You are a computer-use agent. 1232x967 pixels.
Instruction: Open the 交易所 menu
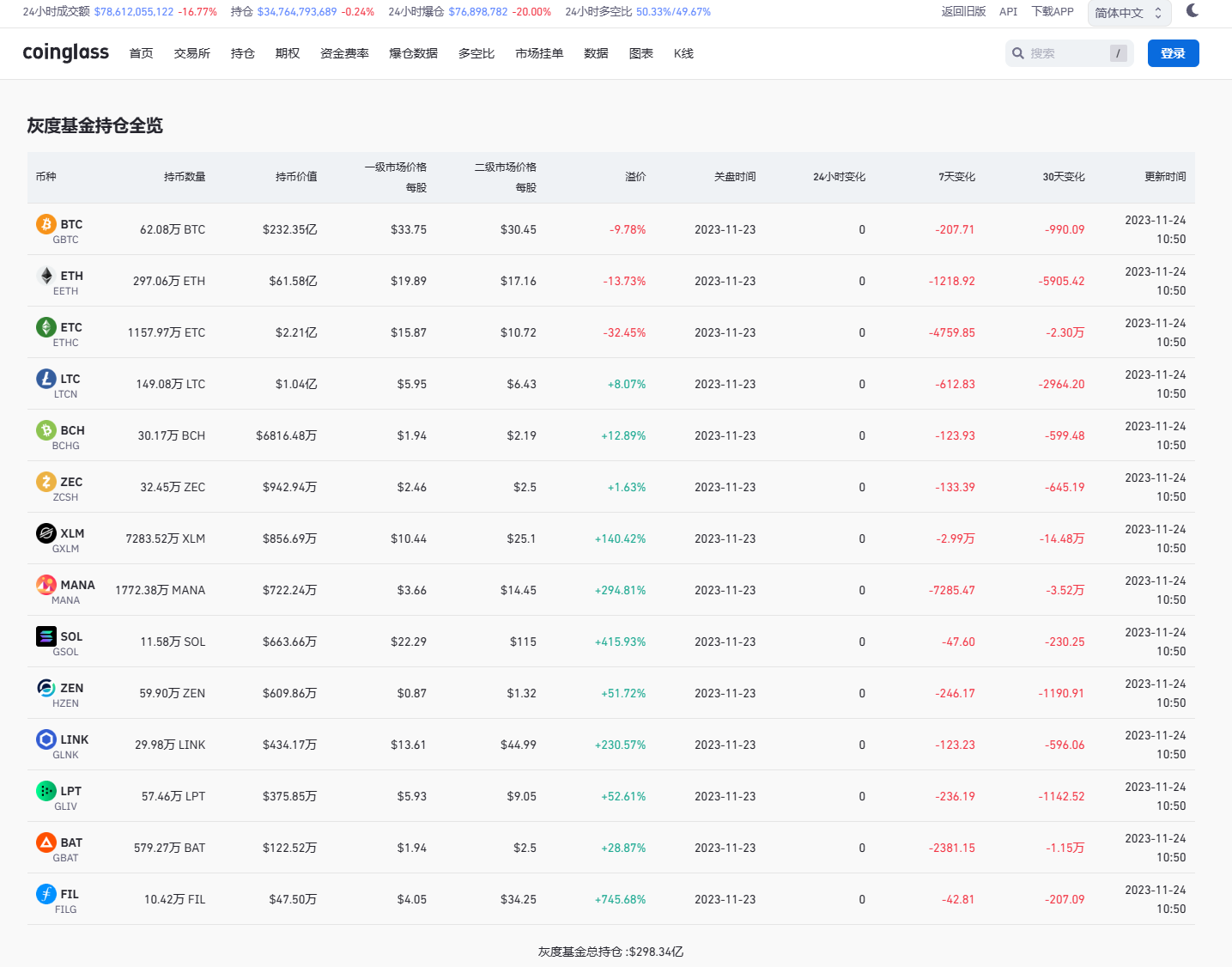[x=191, y=53]
